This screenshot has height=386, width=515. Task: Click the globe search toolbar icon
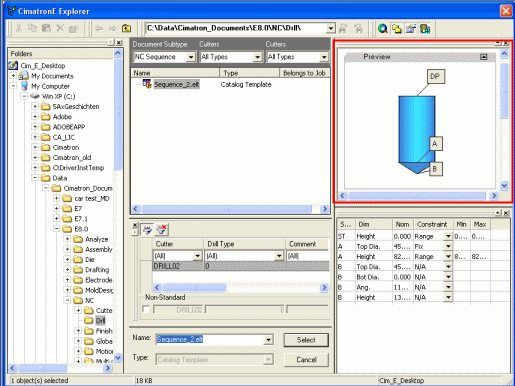click(383, 29)
